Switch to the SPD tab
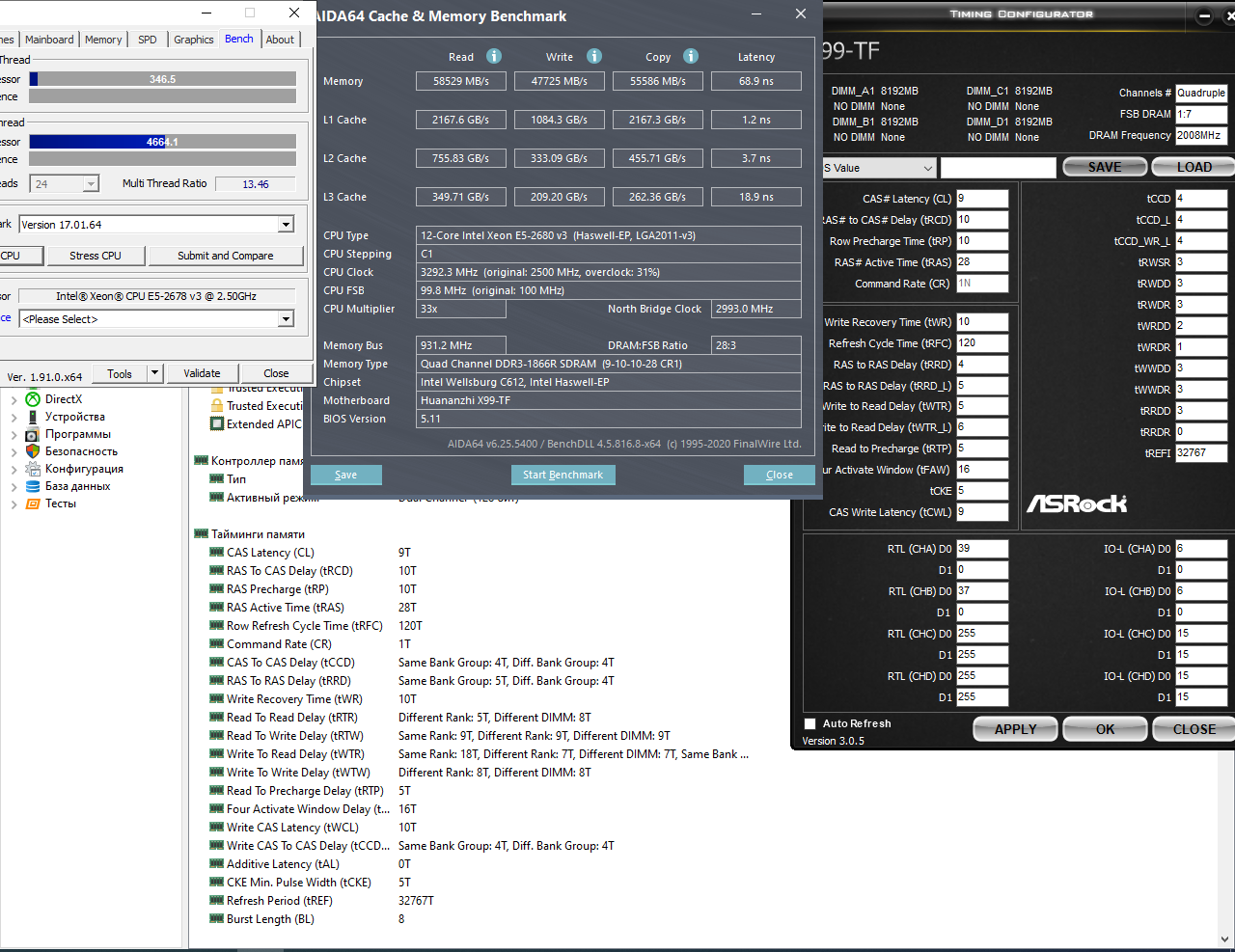 click(148, 40)
